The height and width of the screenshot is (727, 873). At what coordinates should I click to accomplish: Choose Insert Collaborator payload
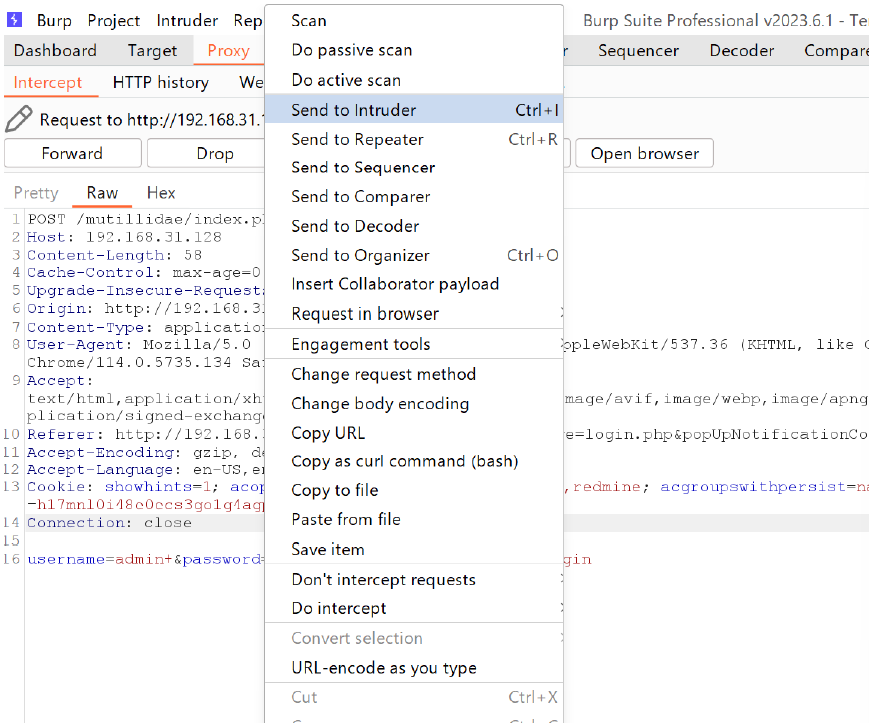tap(414, 284)
